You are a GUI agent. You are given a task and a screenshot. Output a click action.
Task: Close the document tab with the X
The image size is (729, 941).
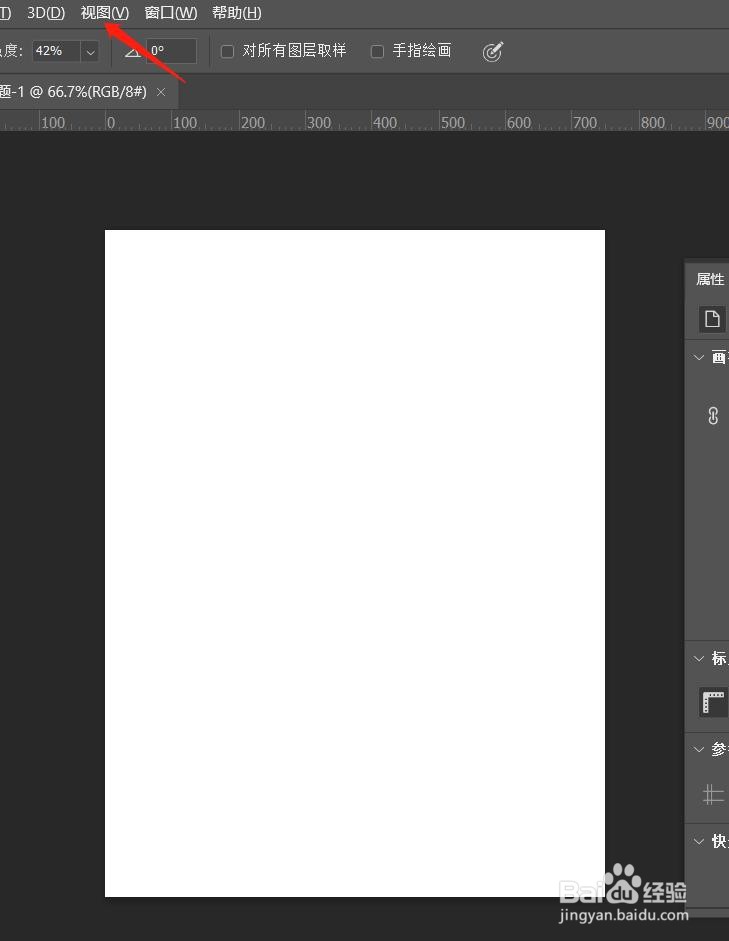[161, 92]
